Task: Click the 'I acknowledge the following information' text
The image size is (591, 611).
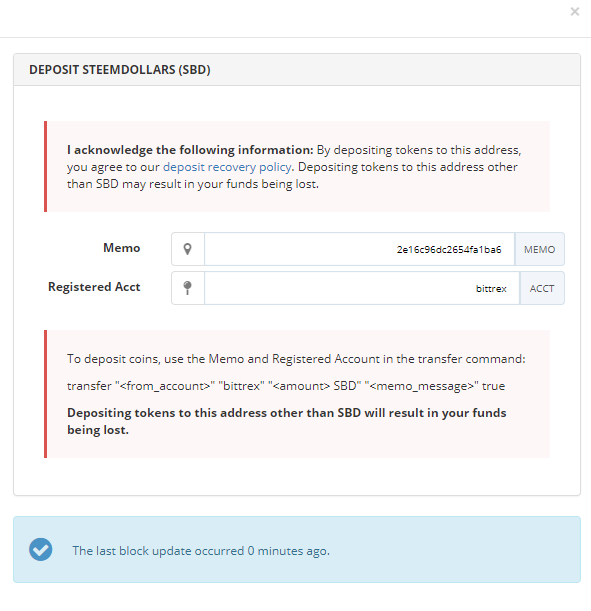Action: [x=190, y=150]
